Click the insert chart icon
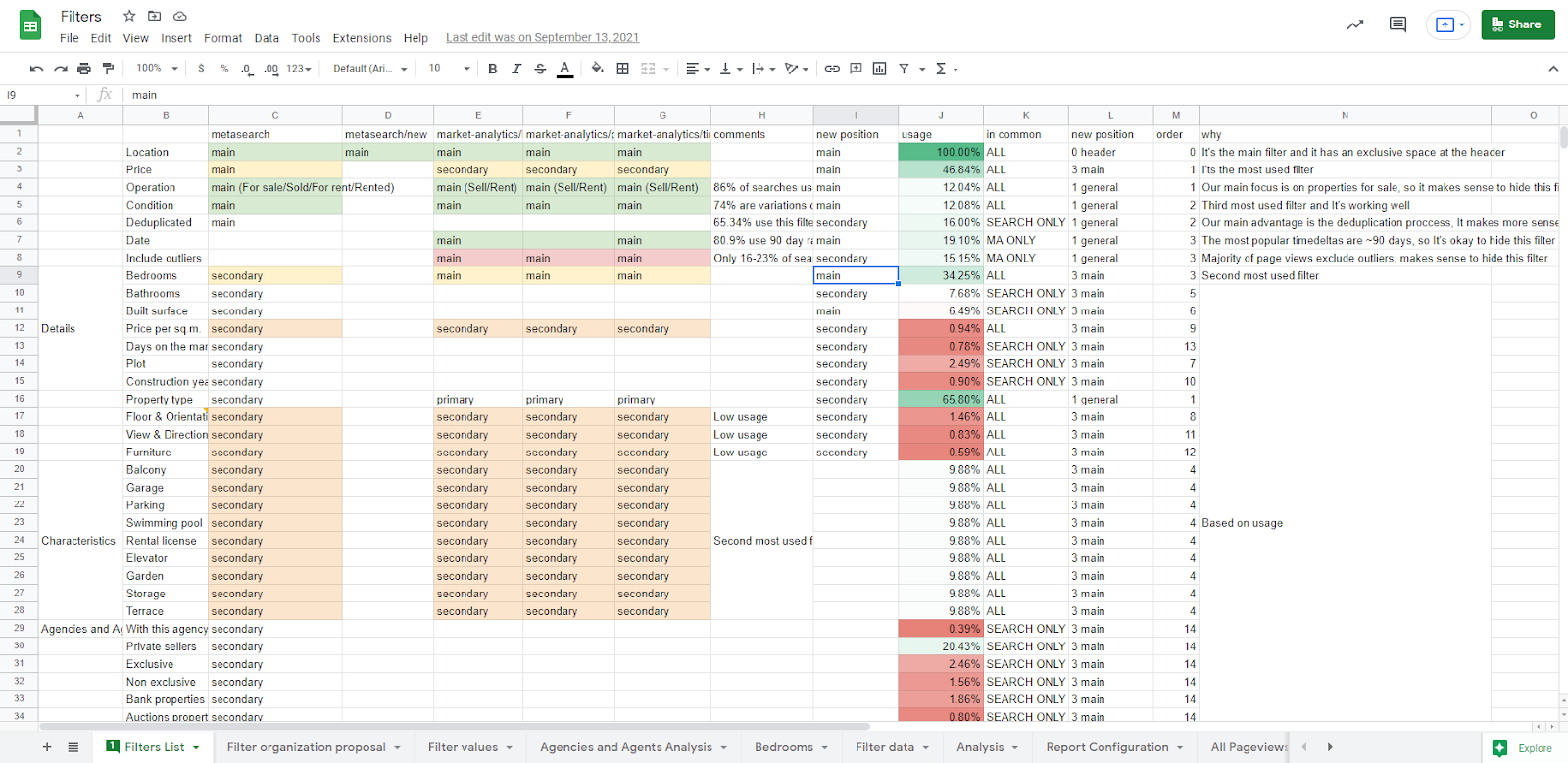 tap(879, 69)
